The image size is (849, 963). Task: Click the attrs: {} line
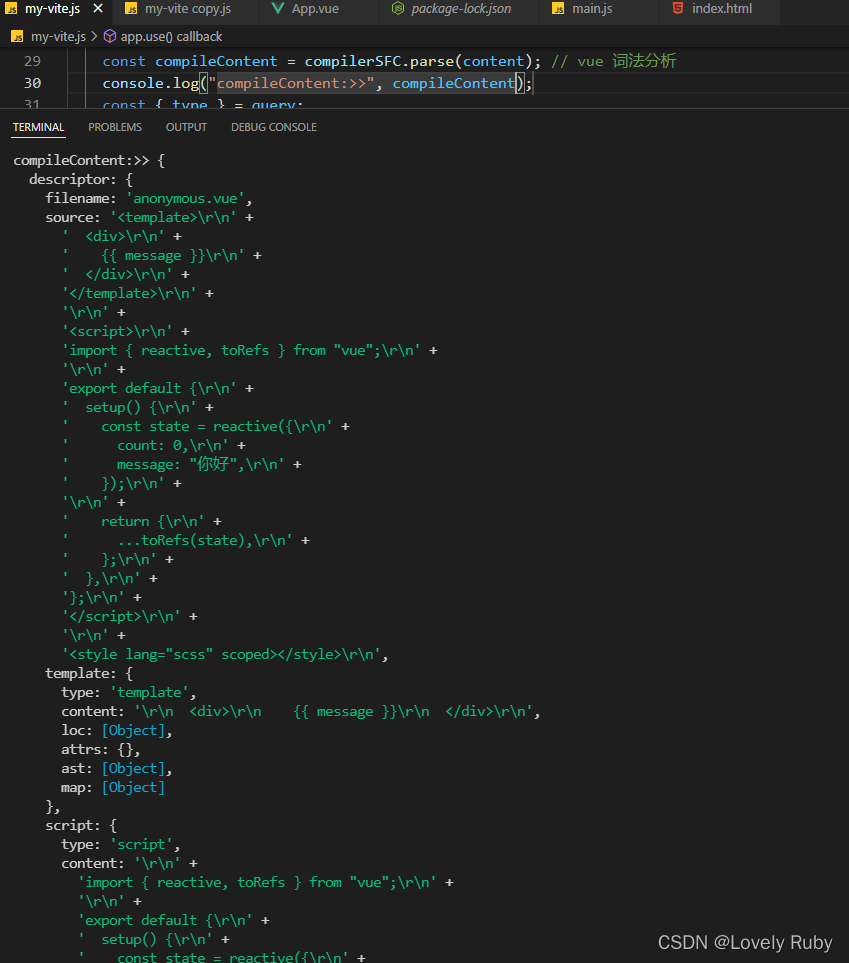coord(100,749)
